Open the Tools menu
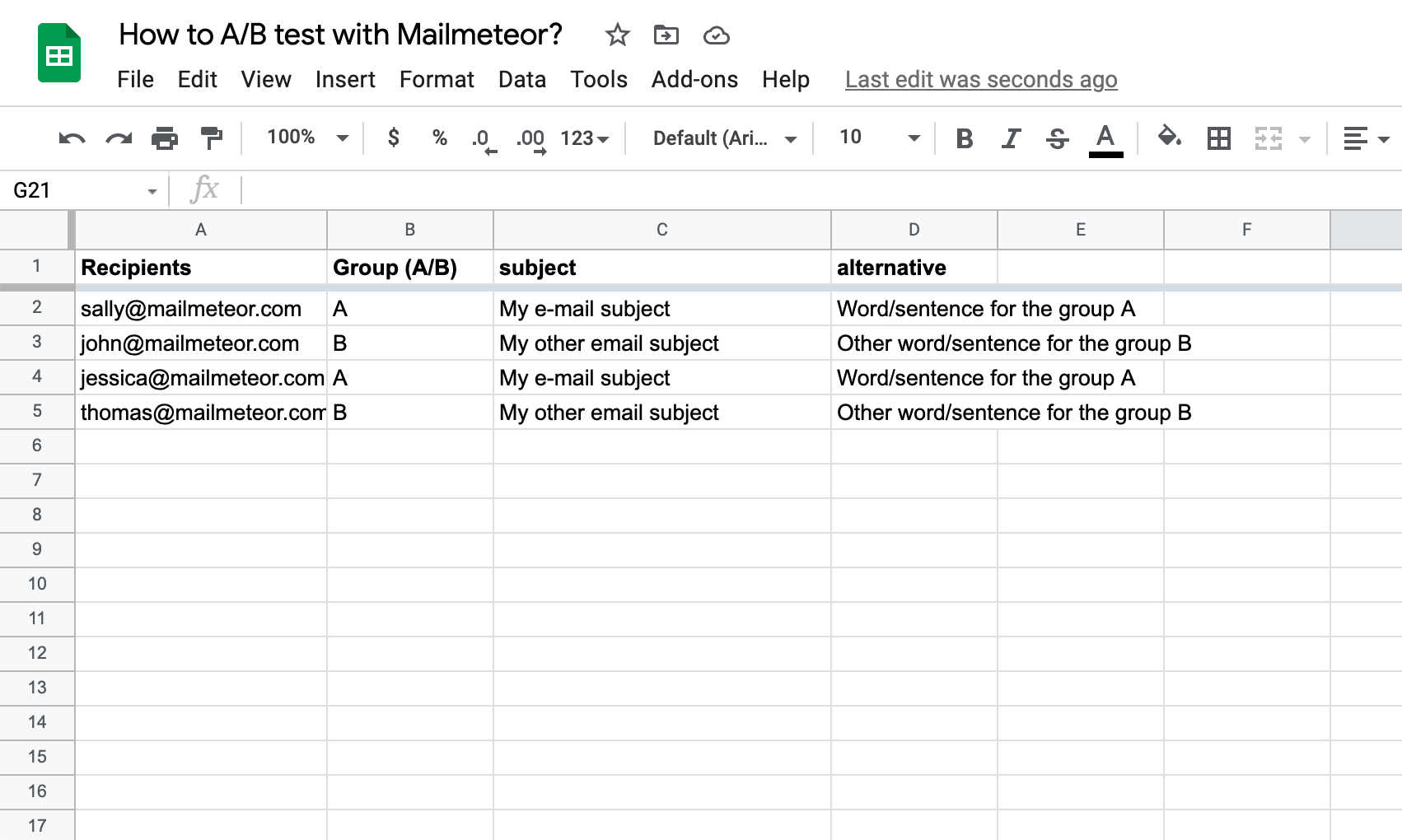 [599, 79]
